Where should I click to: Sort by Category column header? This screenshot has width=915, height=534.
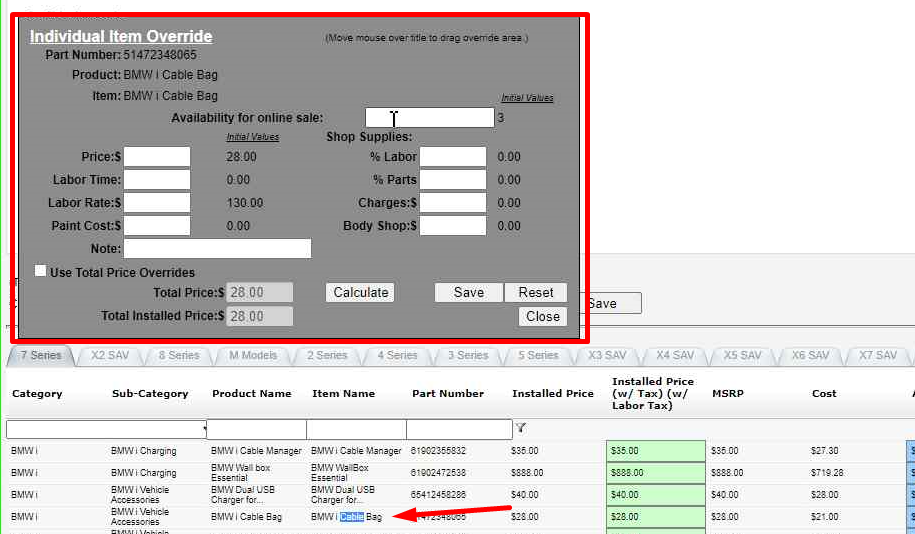(37, 394)
